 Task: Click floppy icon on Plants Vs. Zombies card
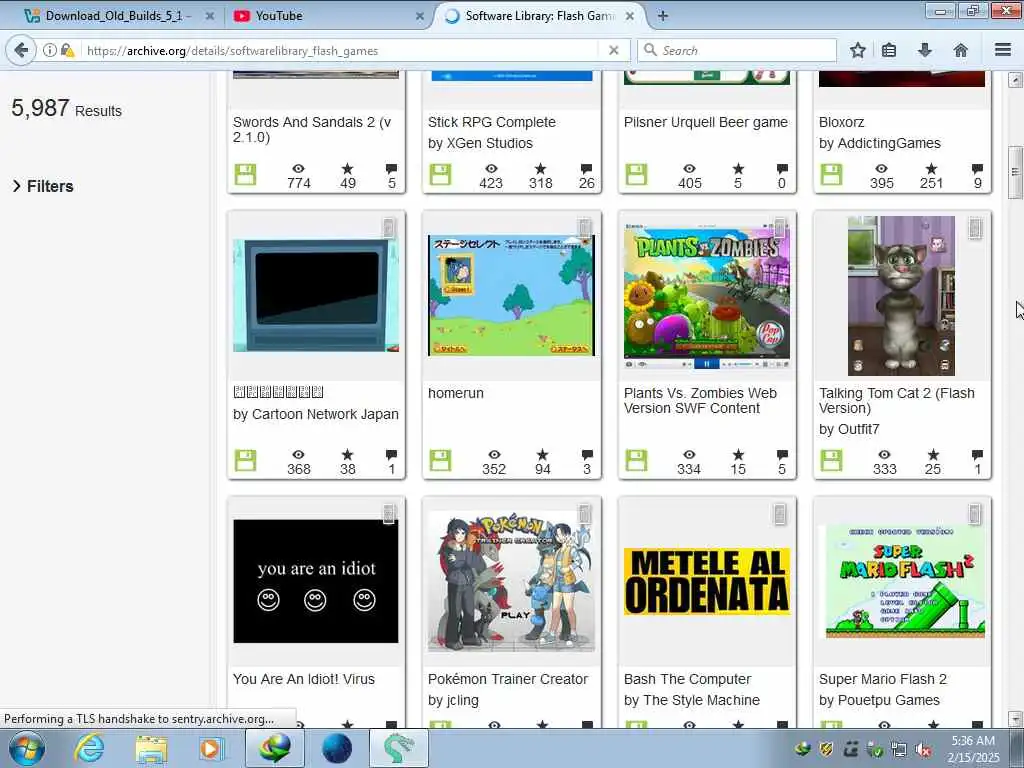(636, 460)
